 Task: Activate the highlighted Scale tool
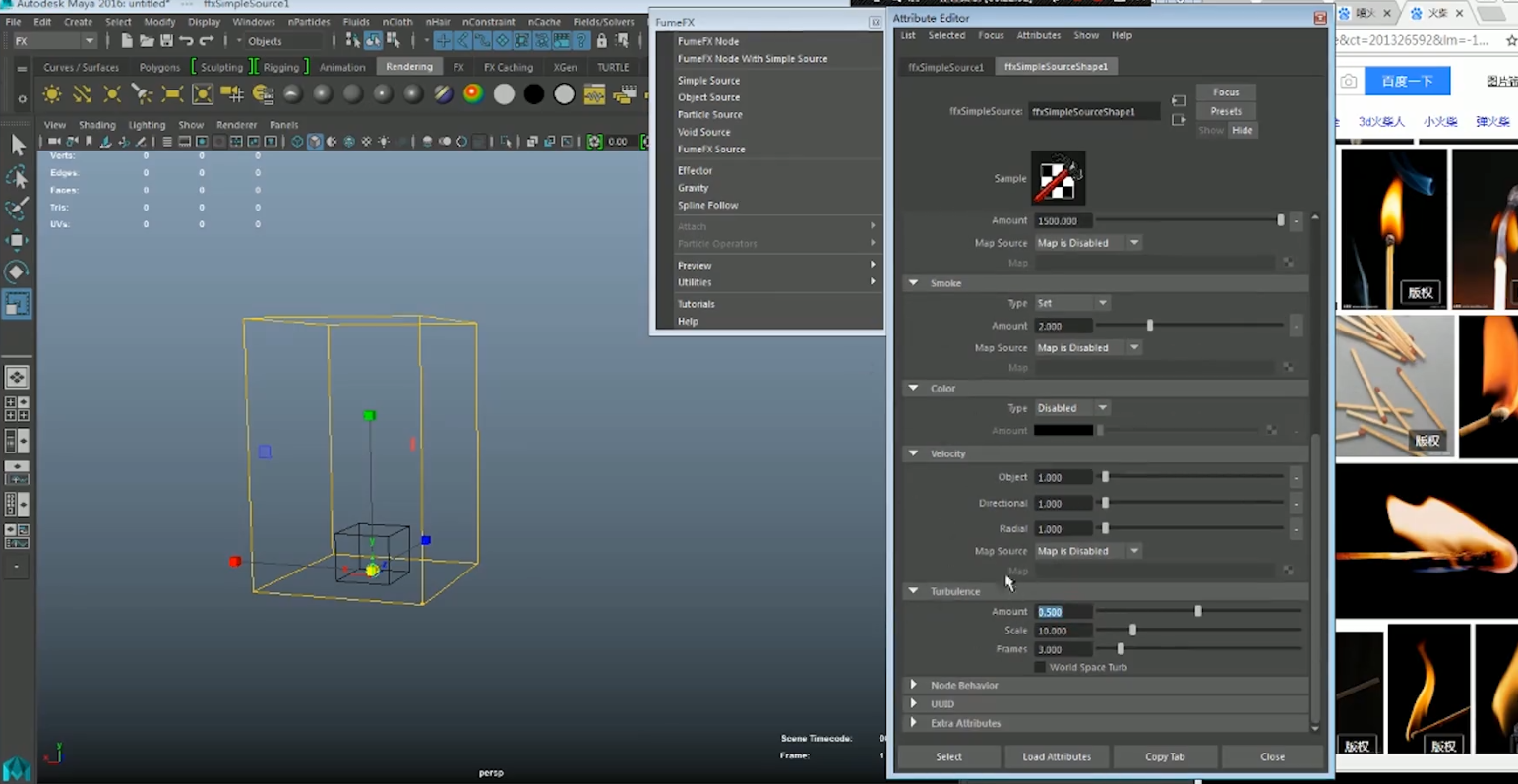(x=17, y=304)
